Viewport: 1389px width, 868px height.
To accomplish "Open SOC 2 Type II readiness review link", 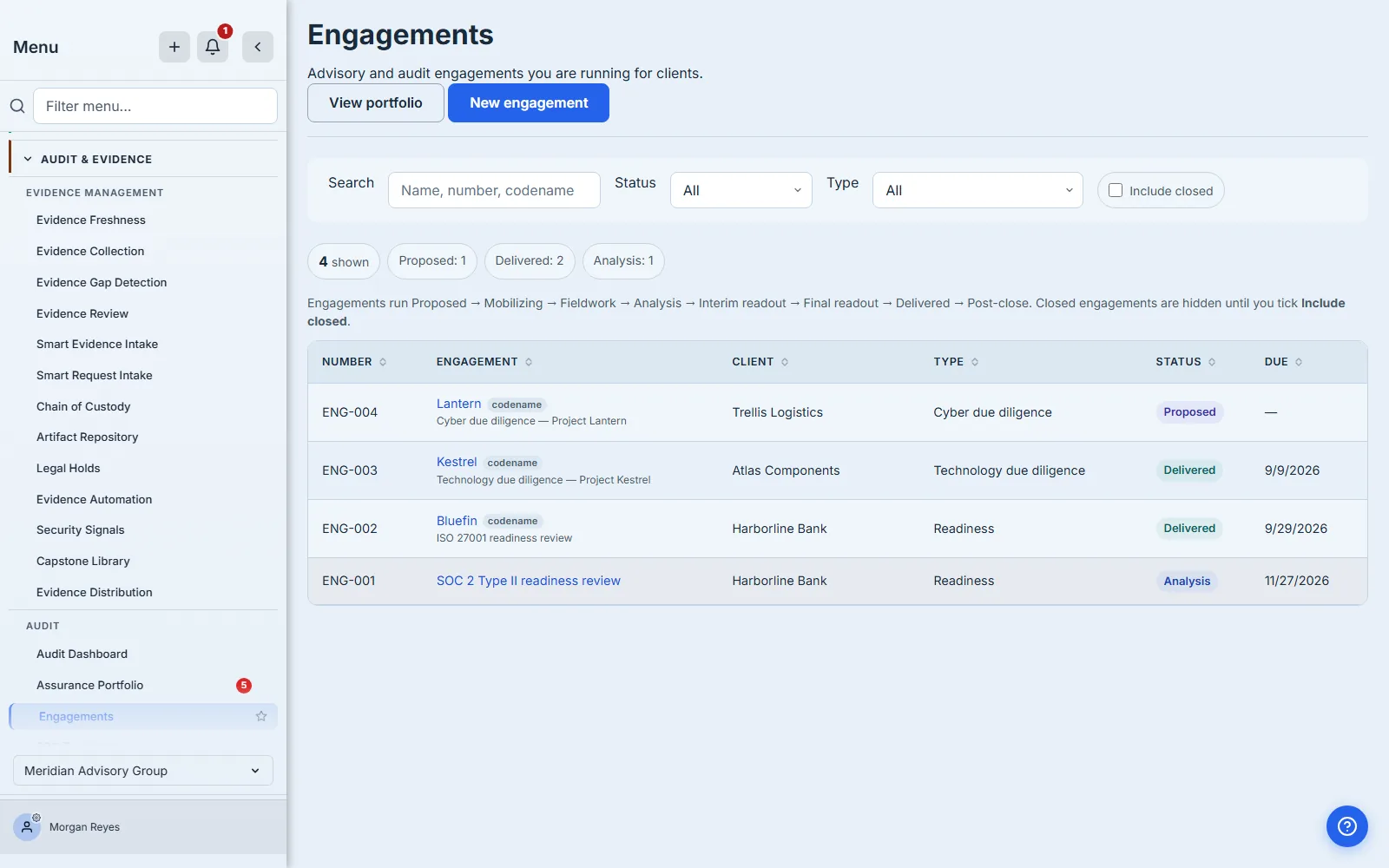I will click(529, 581).
